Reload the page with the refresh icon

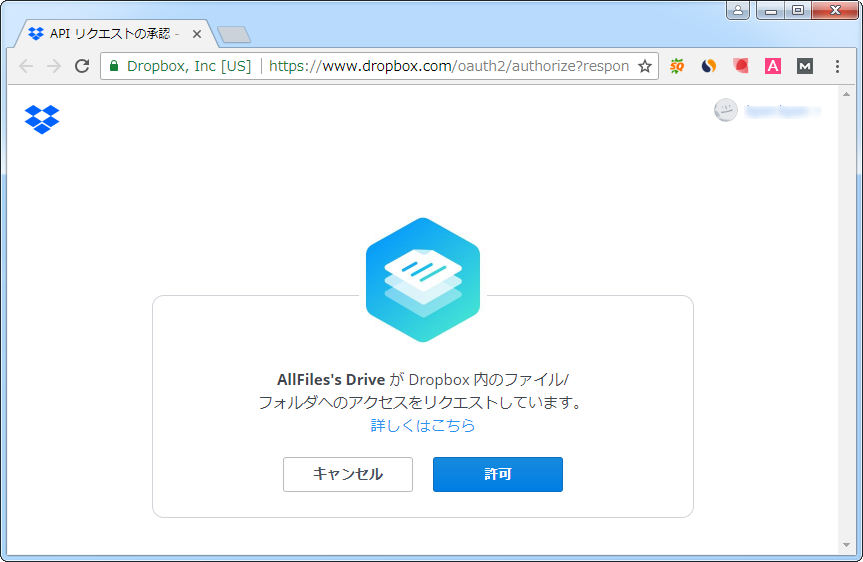82,66
